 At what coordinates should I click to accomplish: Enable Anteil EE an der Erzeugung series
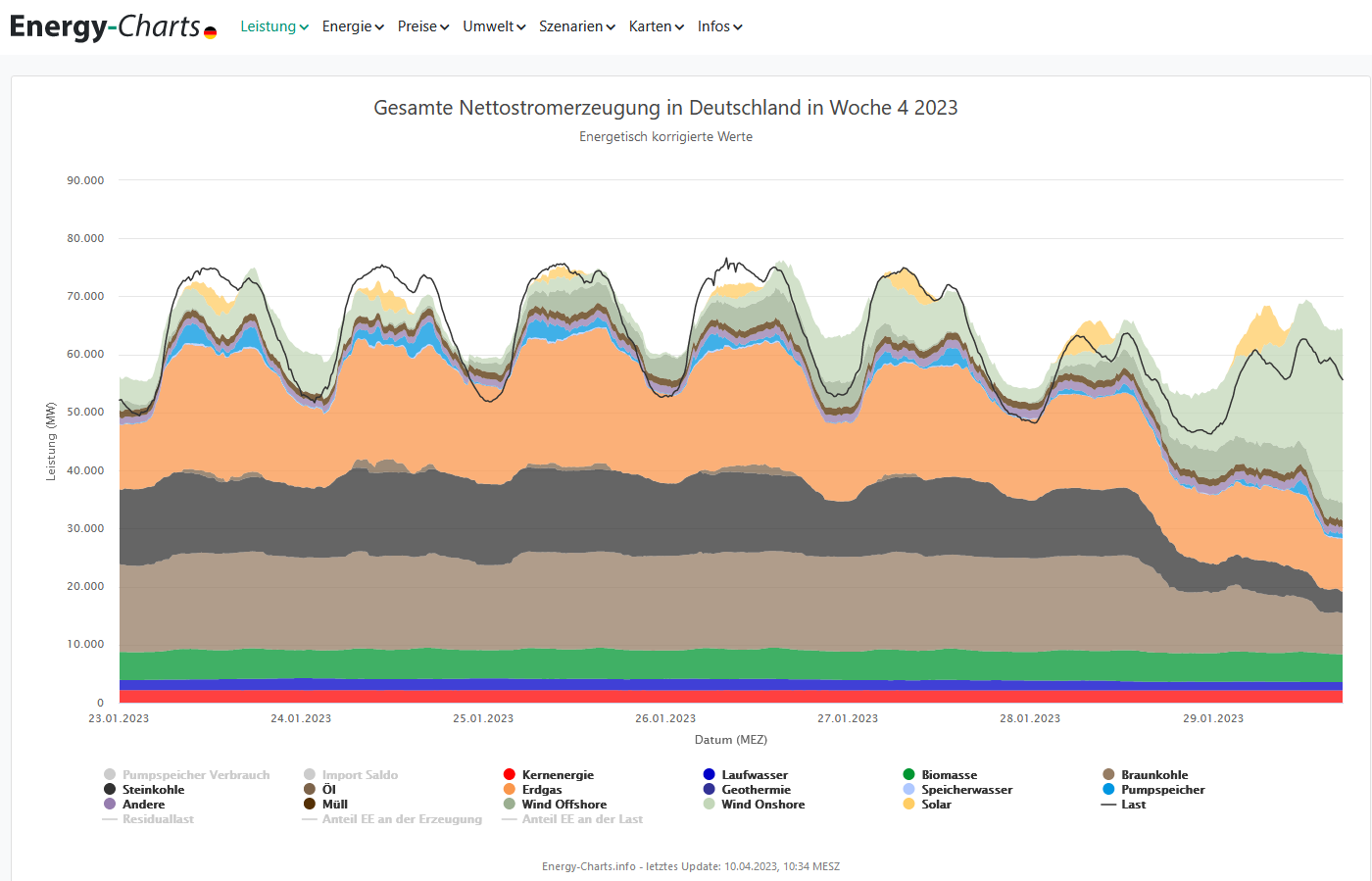tap(393, 819)
